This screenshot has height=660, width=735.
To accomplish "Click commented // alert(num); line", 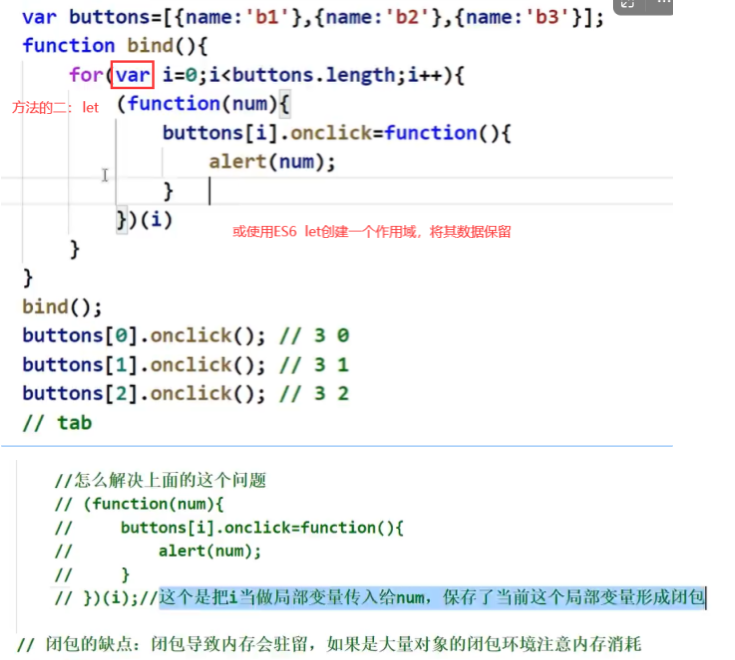I will [x=158, y=551].
